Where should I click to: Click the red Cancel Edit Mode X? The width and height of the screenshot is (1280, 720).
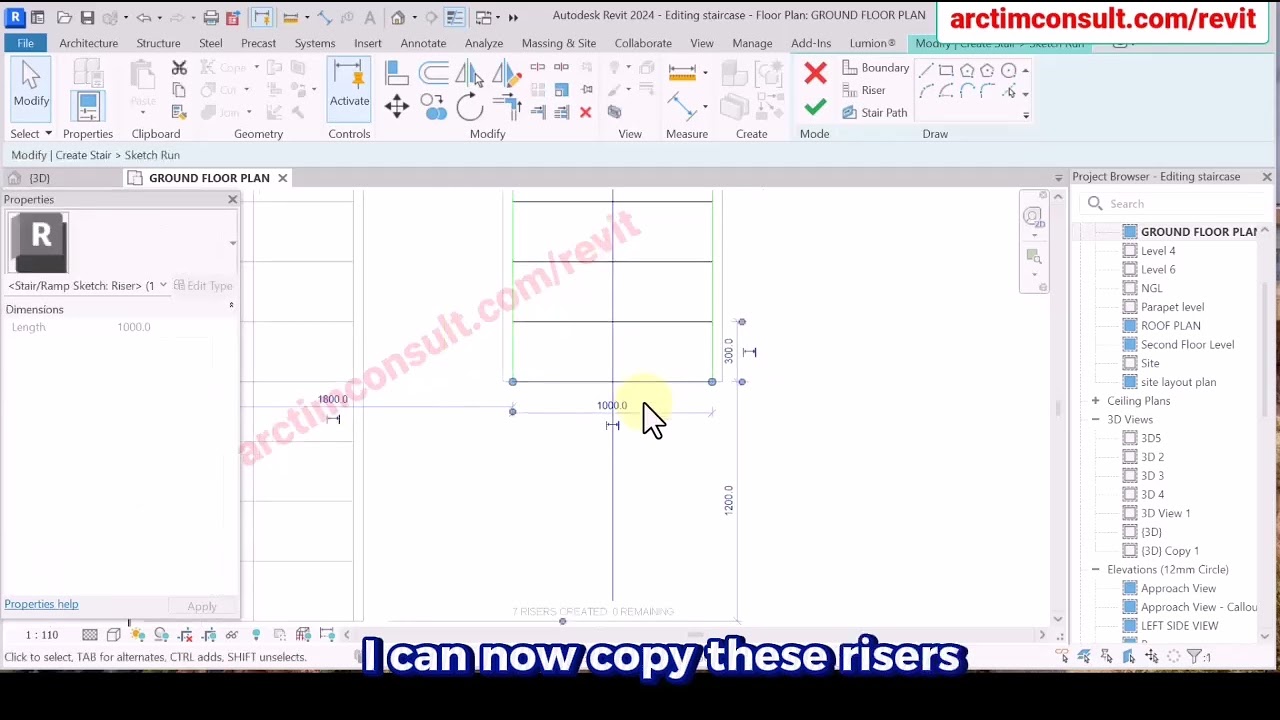tap(815, 73)
